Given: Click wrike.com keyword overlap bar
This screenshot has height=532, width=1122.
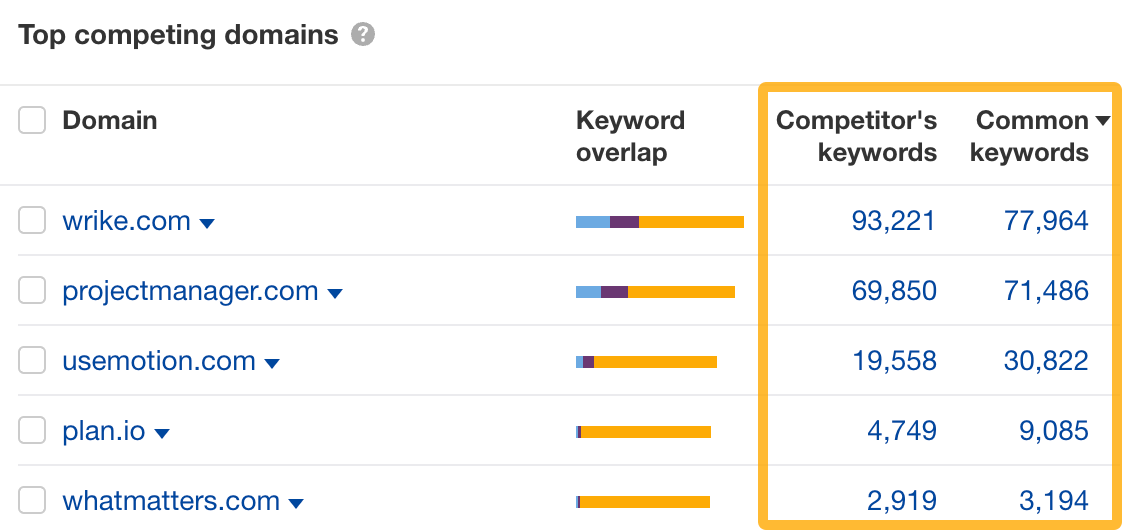Looking at the screenshot, I should coord(660,222).
